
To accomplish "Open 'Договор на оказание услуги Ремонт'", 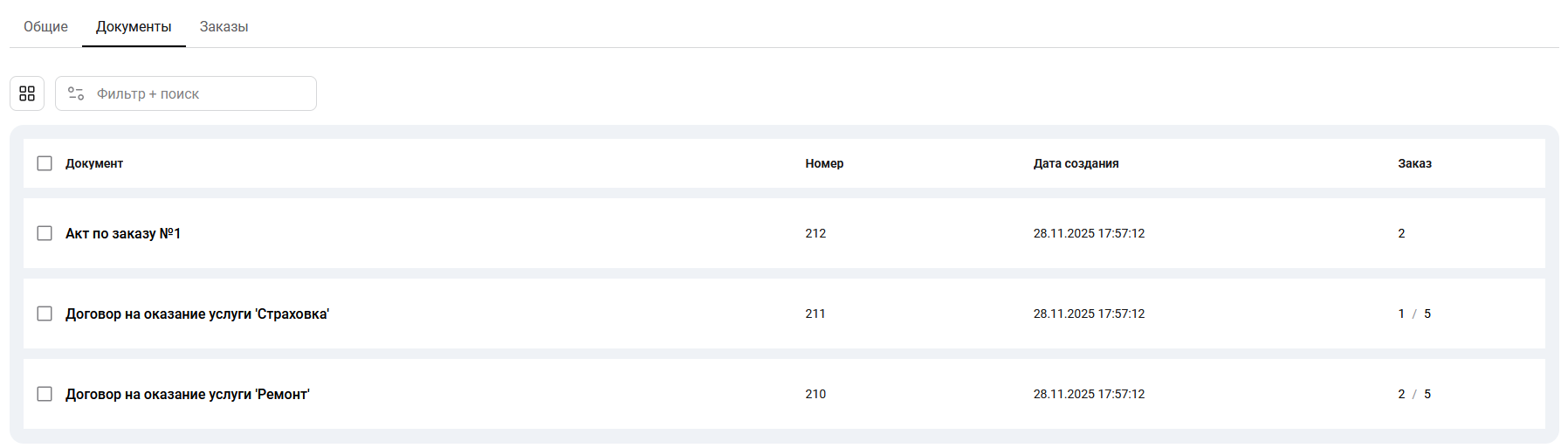I will [x=188, y=394].
